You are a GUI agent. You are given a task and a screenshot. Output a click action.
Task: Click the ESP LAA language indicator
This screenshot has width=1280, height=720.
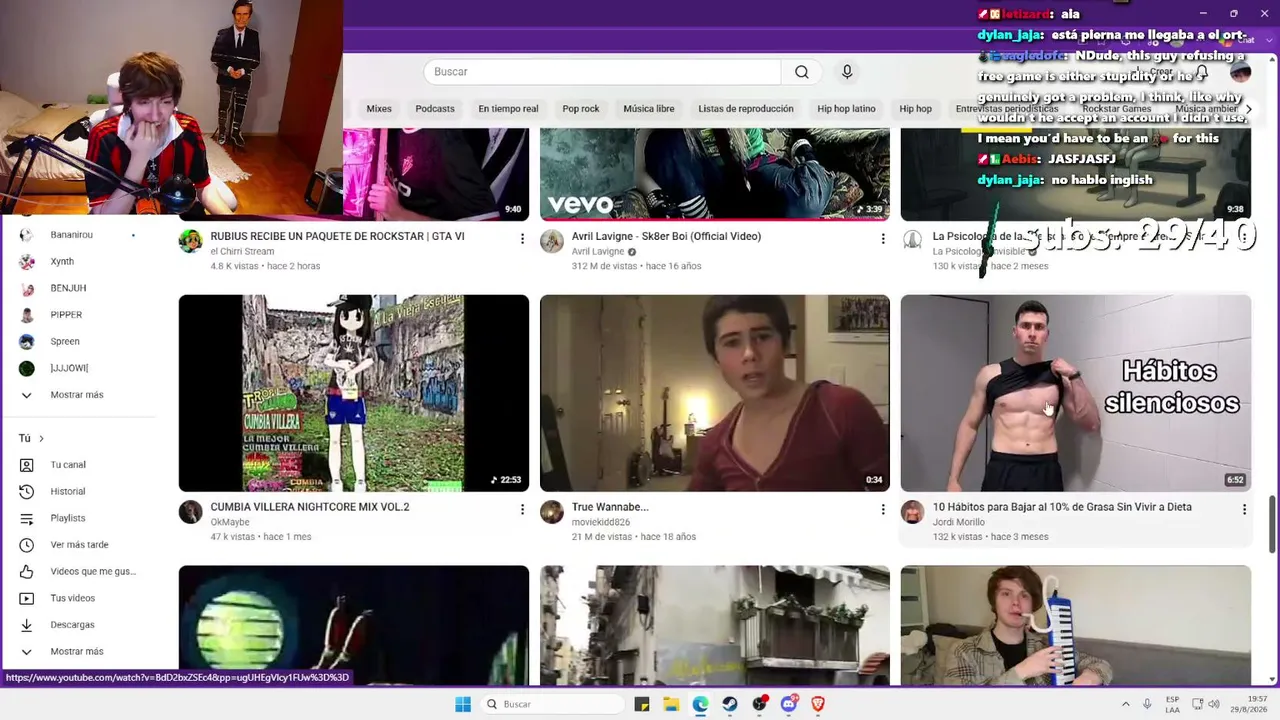point(1173,704)
